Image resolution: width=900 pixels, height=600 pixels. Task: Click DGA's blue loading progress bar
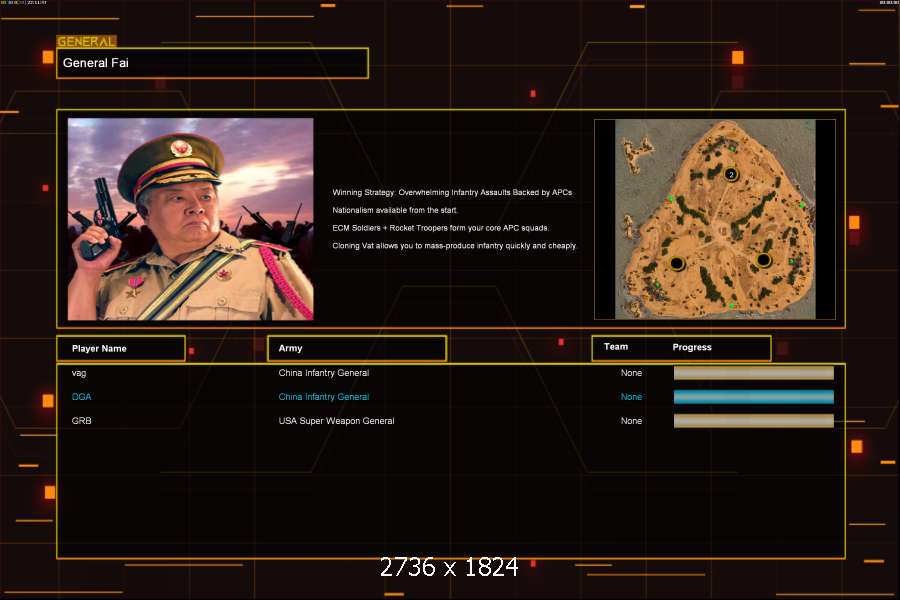click(754, 397)
